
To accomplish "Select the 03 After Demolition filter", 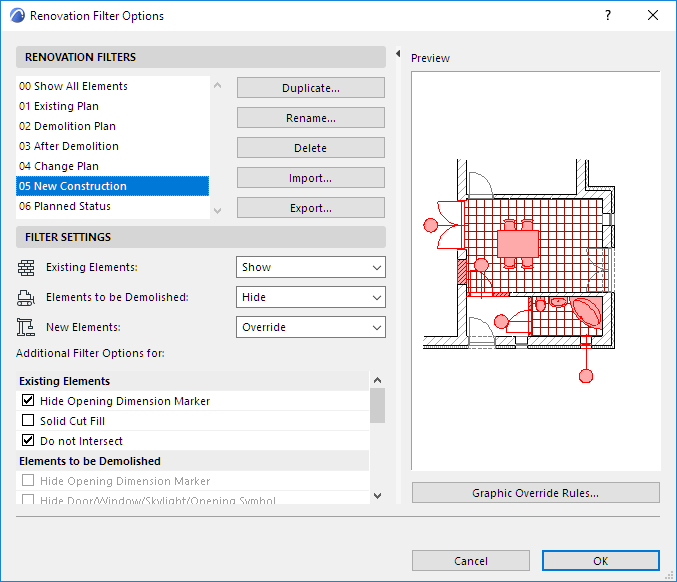I will pyautogui.click(x=113, y=146).
